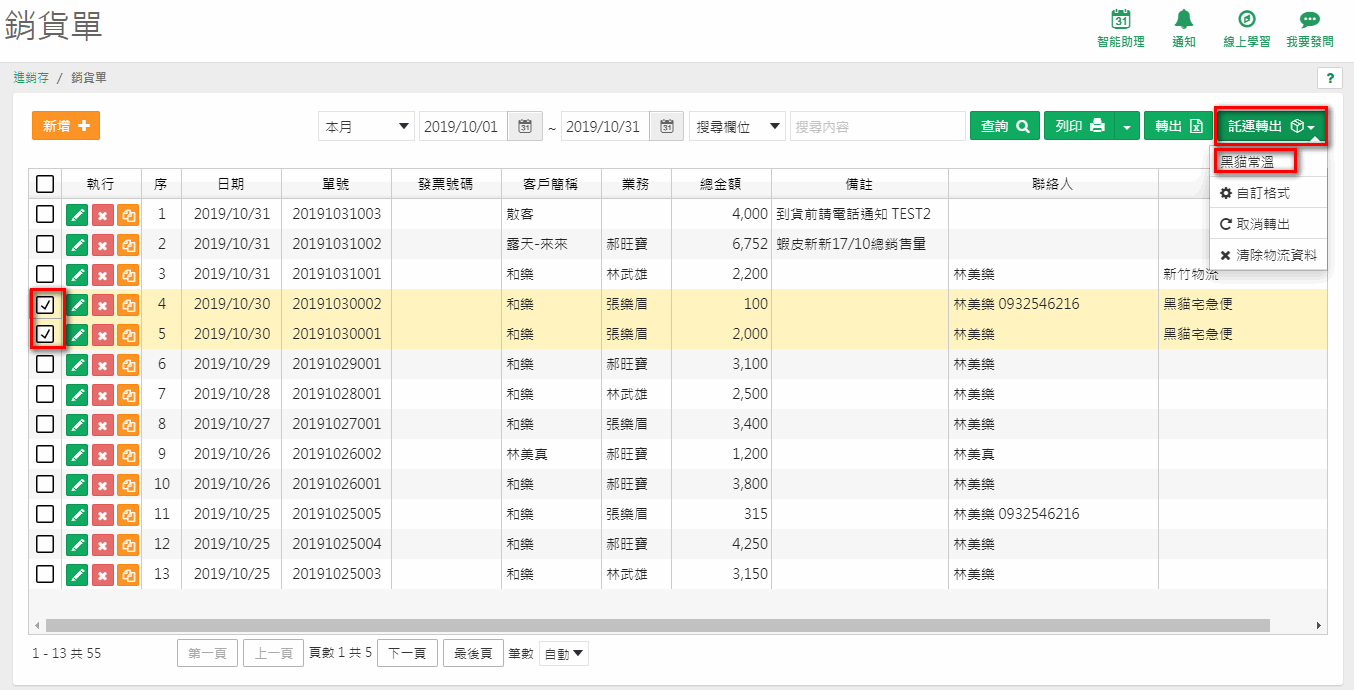Image resolution: width=1354 pixels, height=690 pixels.
Task: Open the 通知 bell icon
Action: 1184,19
